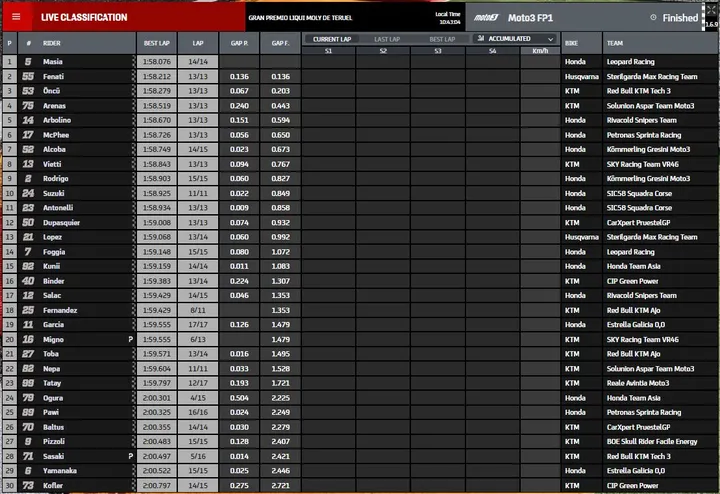This screenshot has width=720, height=494.
Task: Click the MotoGP logo
Action: click(x=486, y=17)
